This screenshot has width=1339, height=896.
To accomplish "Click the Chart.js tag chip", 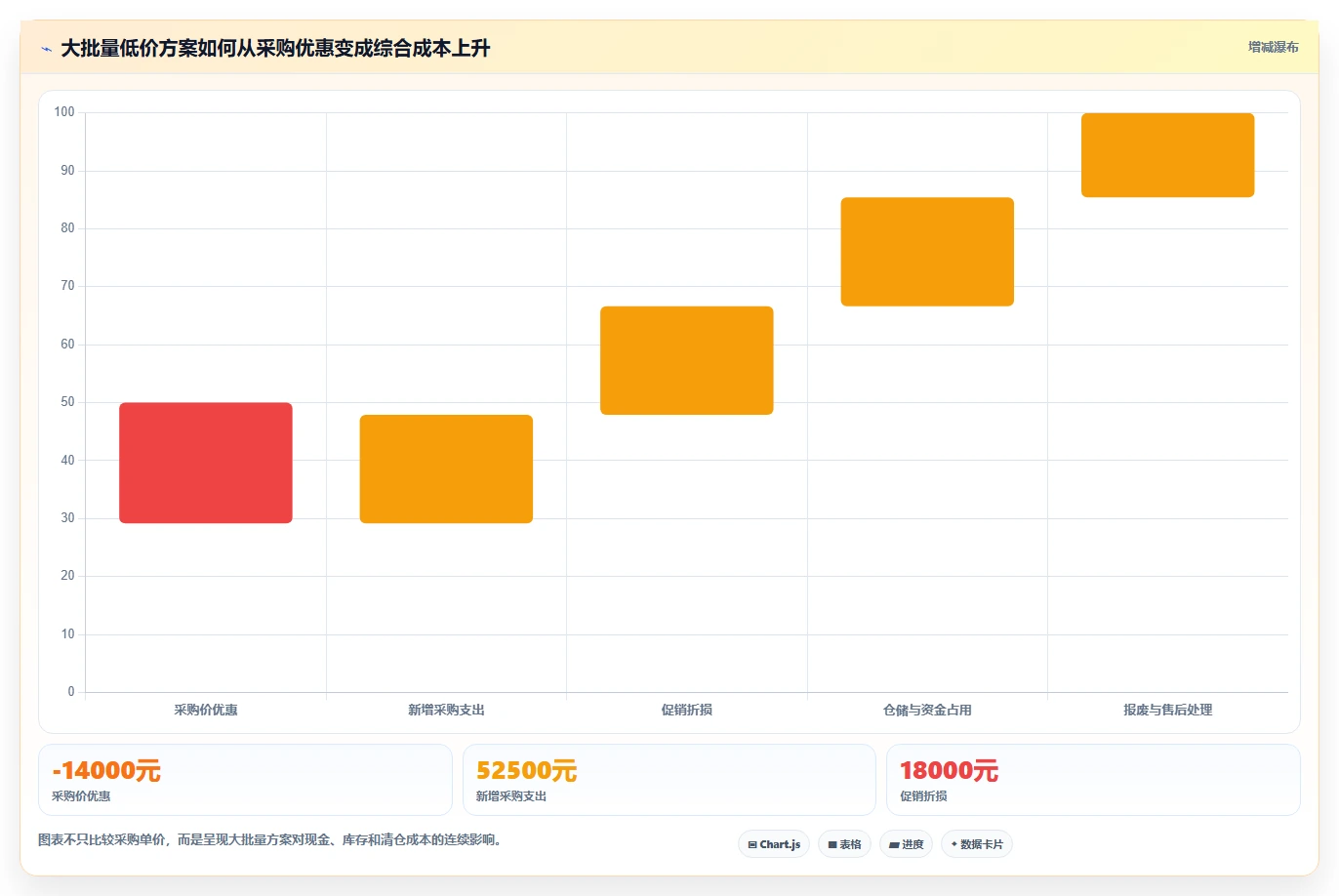I will coord(774,844).
